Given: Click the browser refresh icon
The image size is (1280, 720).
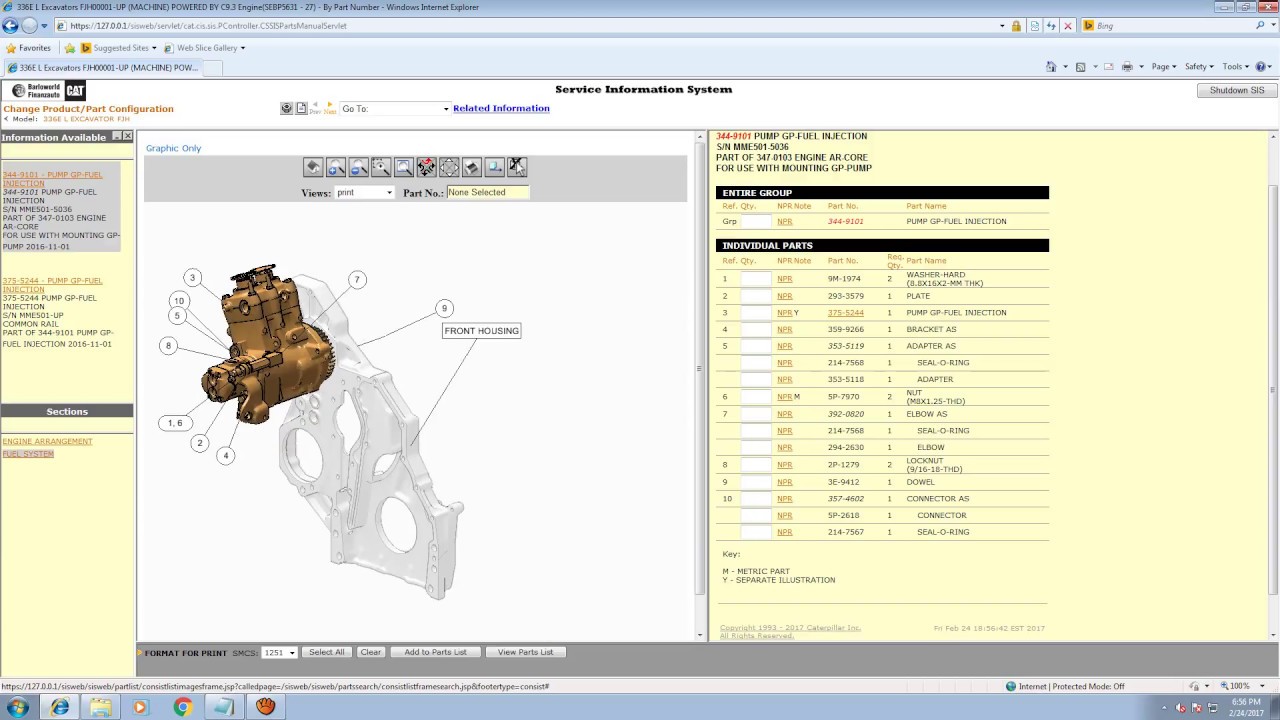Looking at the screenshot, I should [1051, 26].
